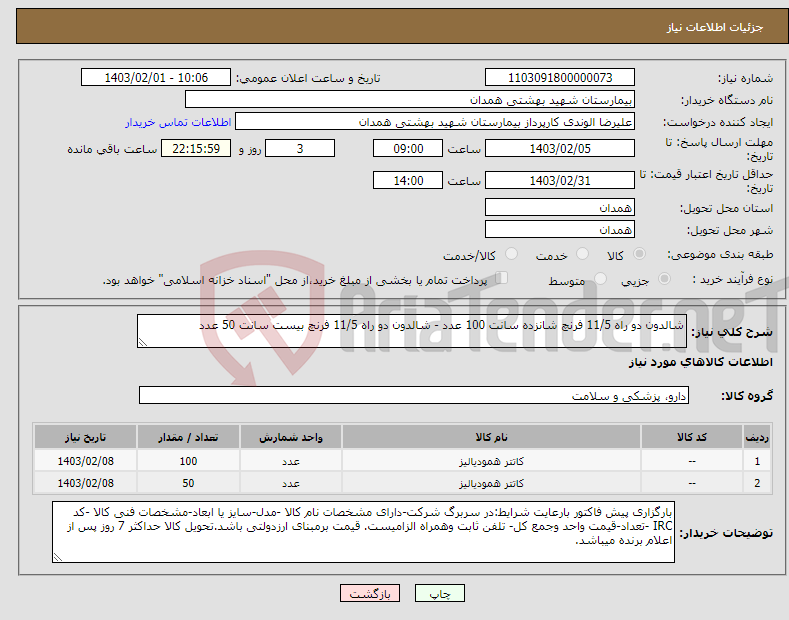Click the تعداد / مقدار column header

tap(188, 437)
